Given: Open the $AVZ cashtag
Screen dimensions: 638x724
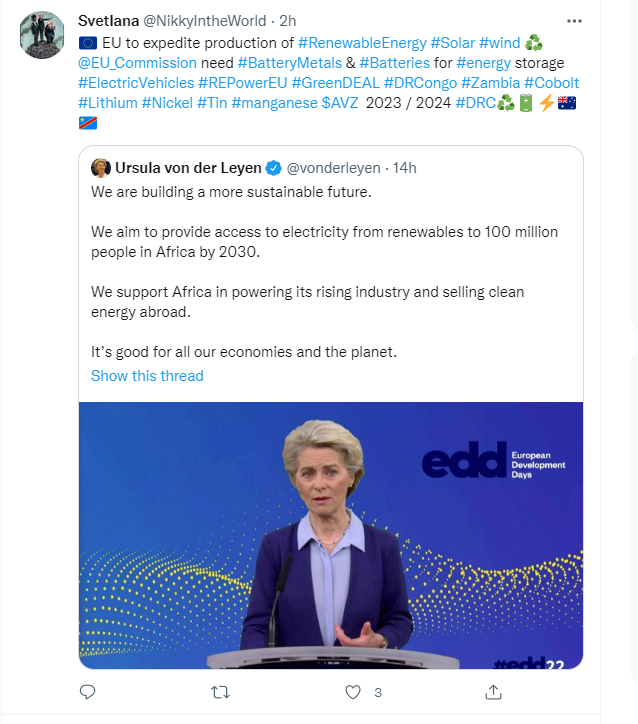Looking at the screenshot, I should 340,103.
